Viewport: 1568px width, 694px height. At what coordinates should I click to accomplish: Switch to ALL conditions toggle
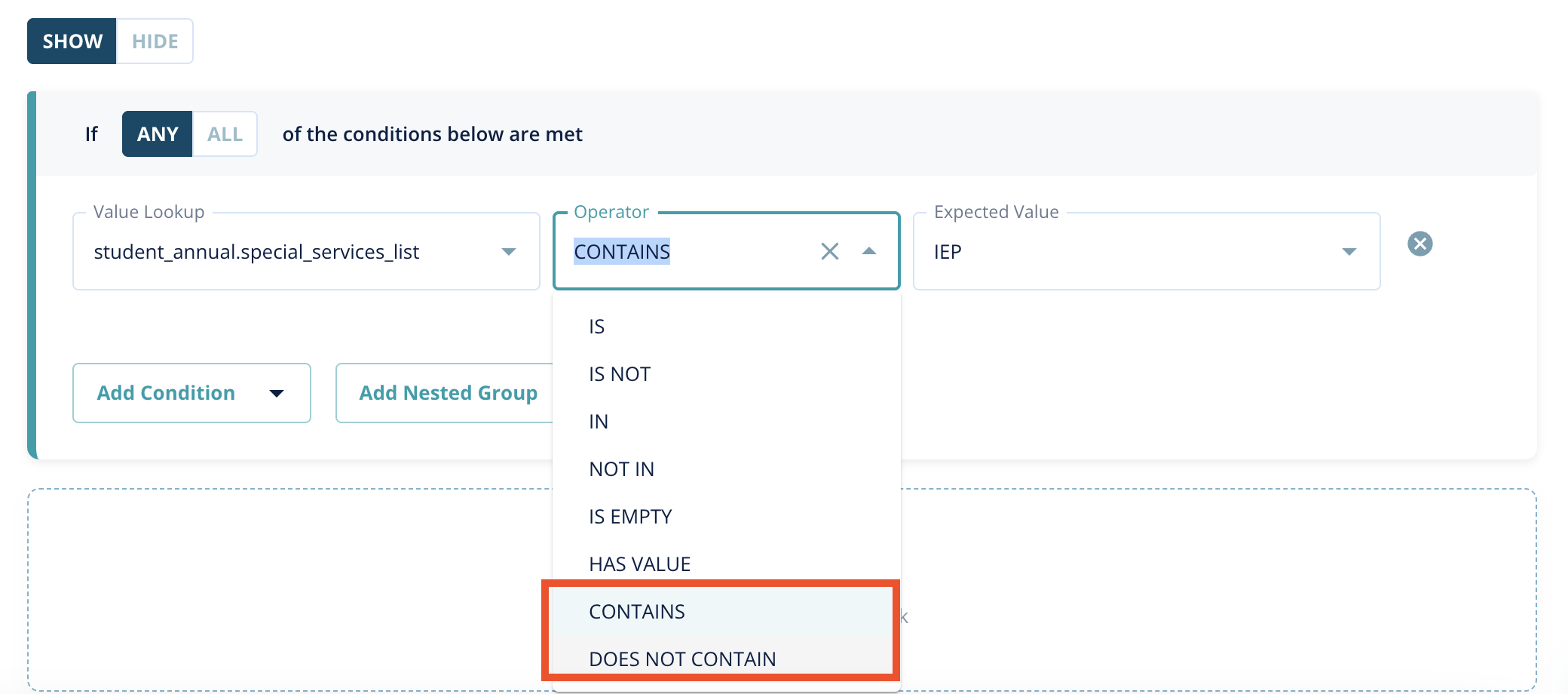(x=225, y=134)
